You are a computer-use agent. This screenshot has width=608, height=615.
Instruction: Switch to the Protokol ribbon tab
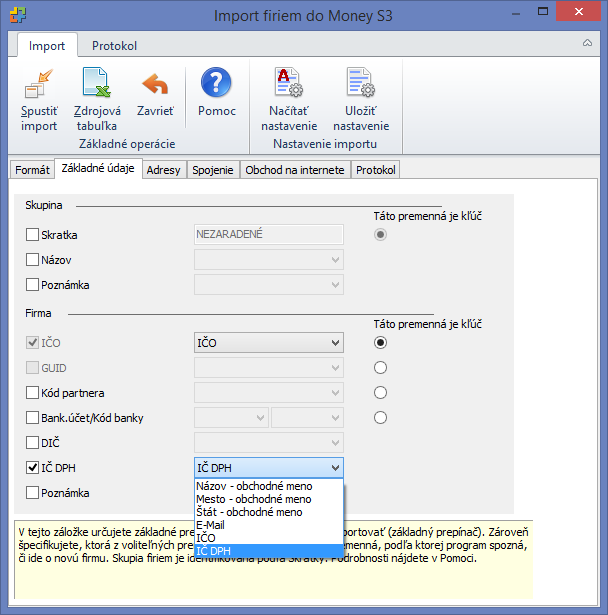[x=114, y=46]
